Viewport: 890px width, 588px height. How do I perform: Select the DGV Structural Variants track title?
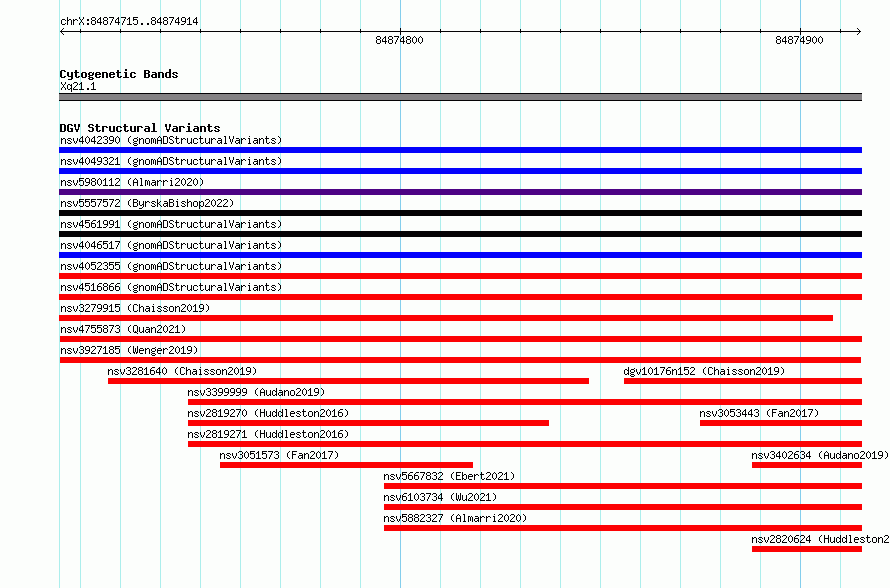pyautogui.click(x=140, y=128)
